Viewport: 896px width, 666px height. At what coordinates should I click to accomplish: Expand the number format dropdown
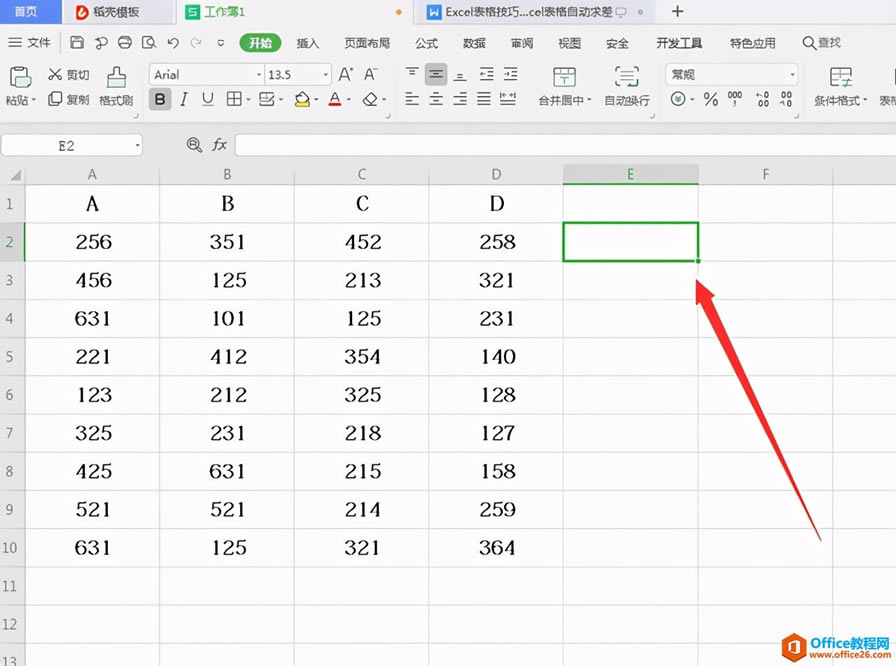click(792, 75)
